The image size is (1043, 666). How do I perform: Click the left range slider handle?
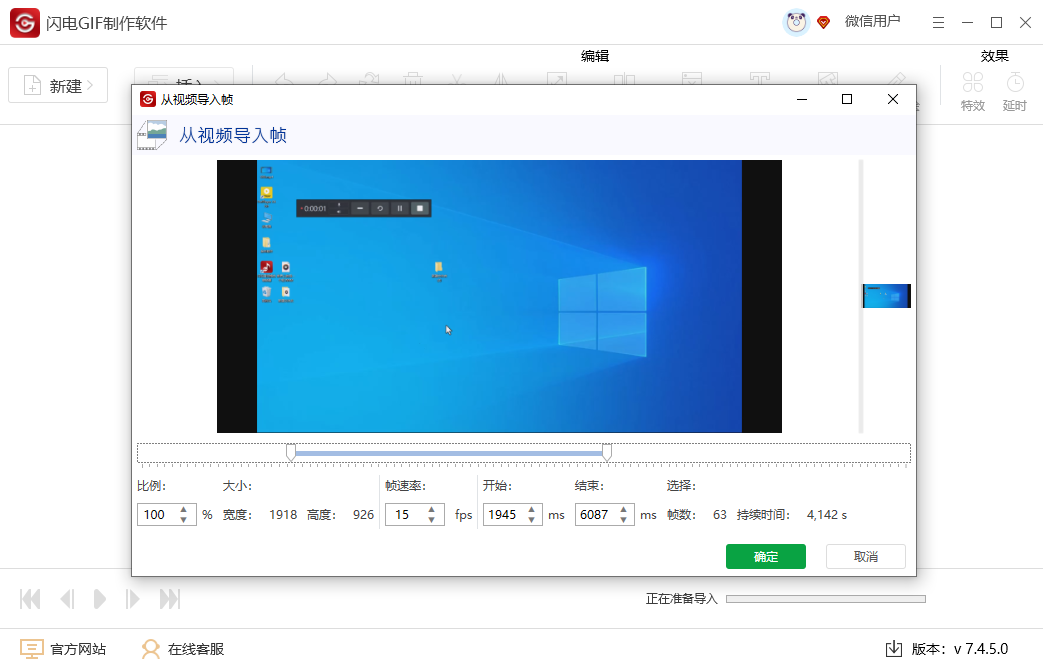291,453
